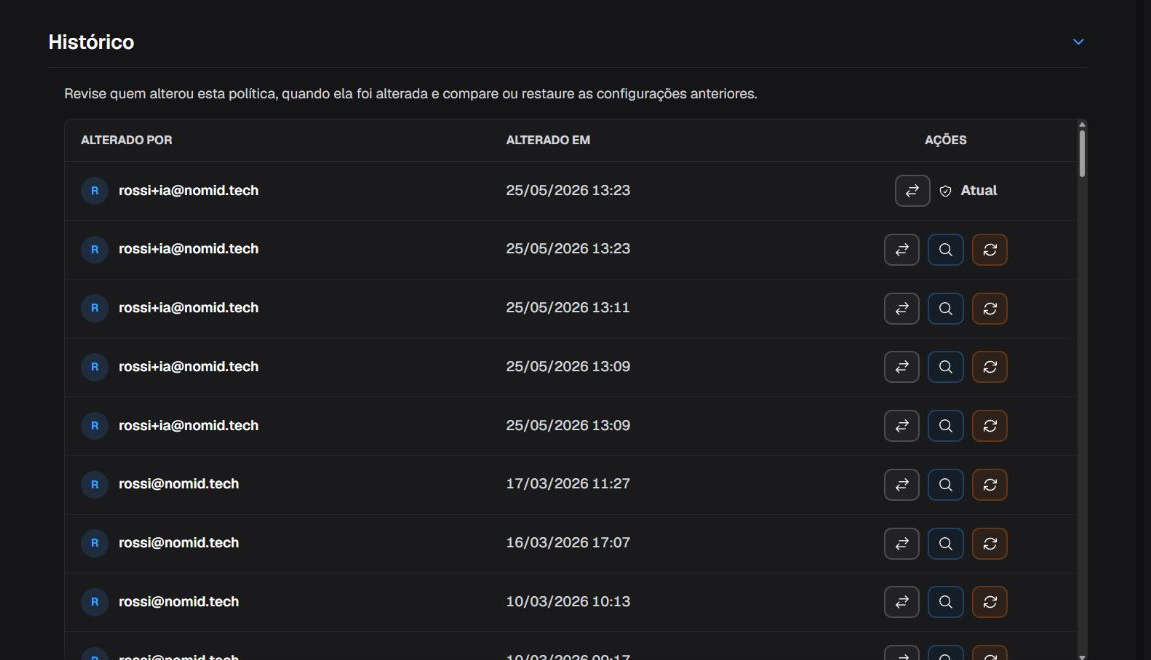Collapse the Histórico section chevron
Viewport: 1151px width, 660px height.
pyautogui.click(x=1078, y=42)
